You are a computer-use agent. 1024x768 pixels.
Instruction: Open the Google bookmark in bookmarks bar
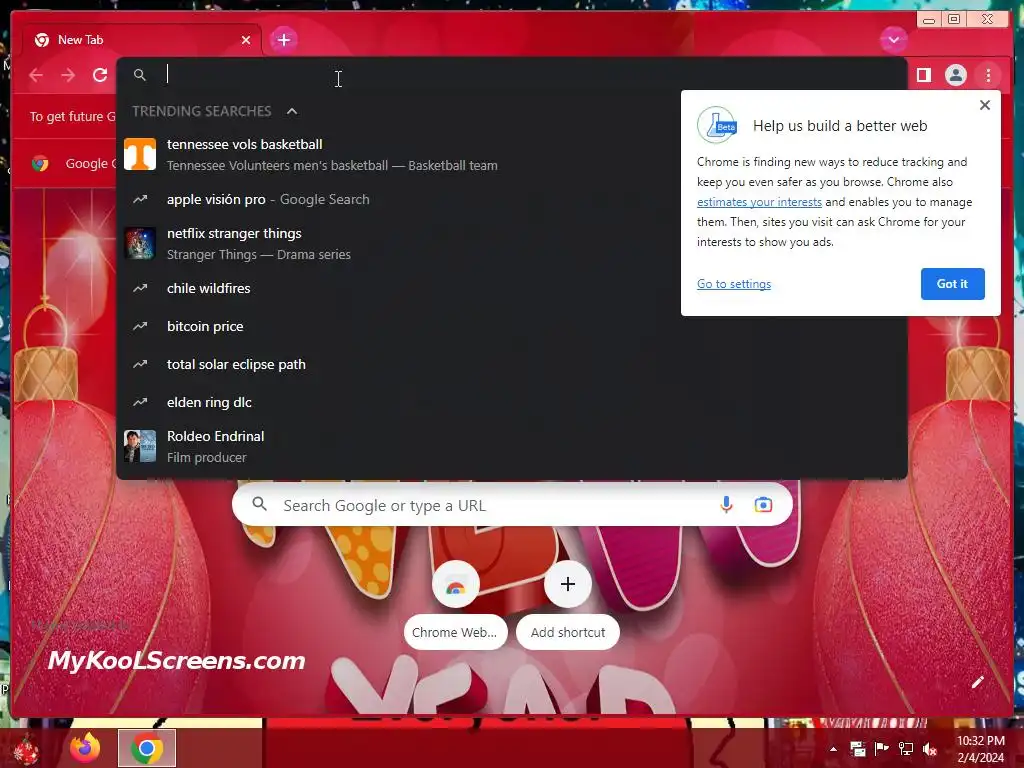[72, 163]
